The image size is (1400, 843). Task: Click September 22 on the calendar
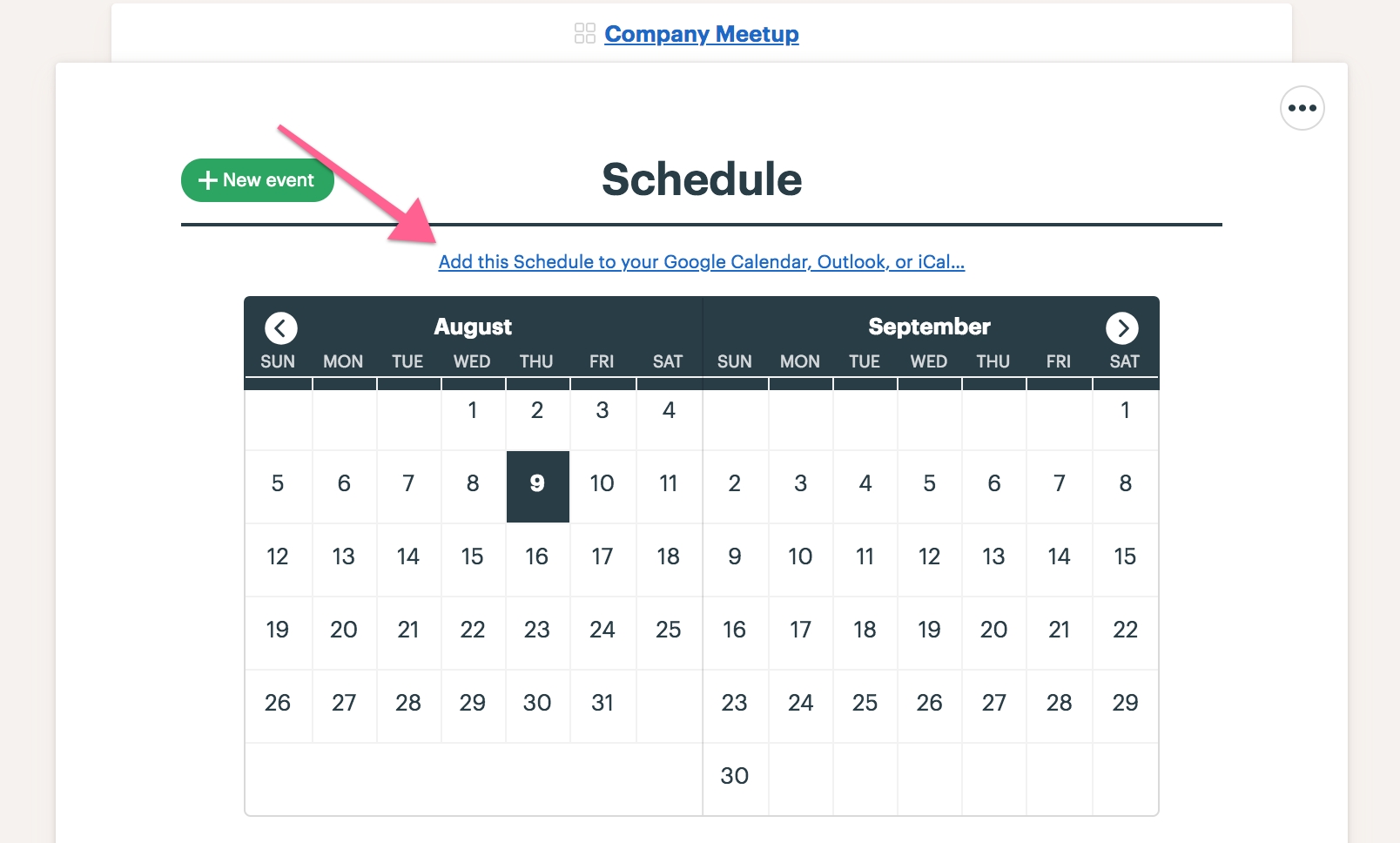(1125, 633)
